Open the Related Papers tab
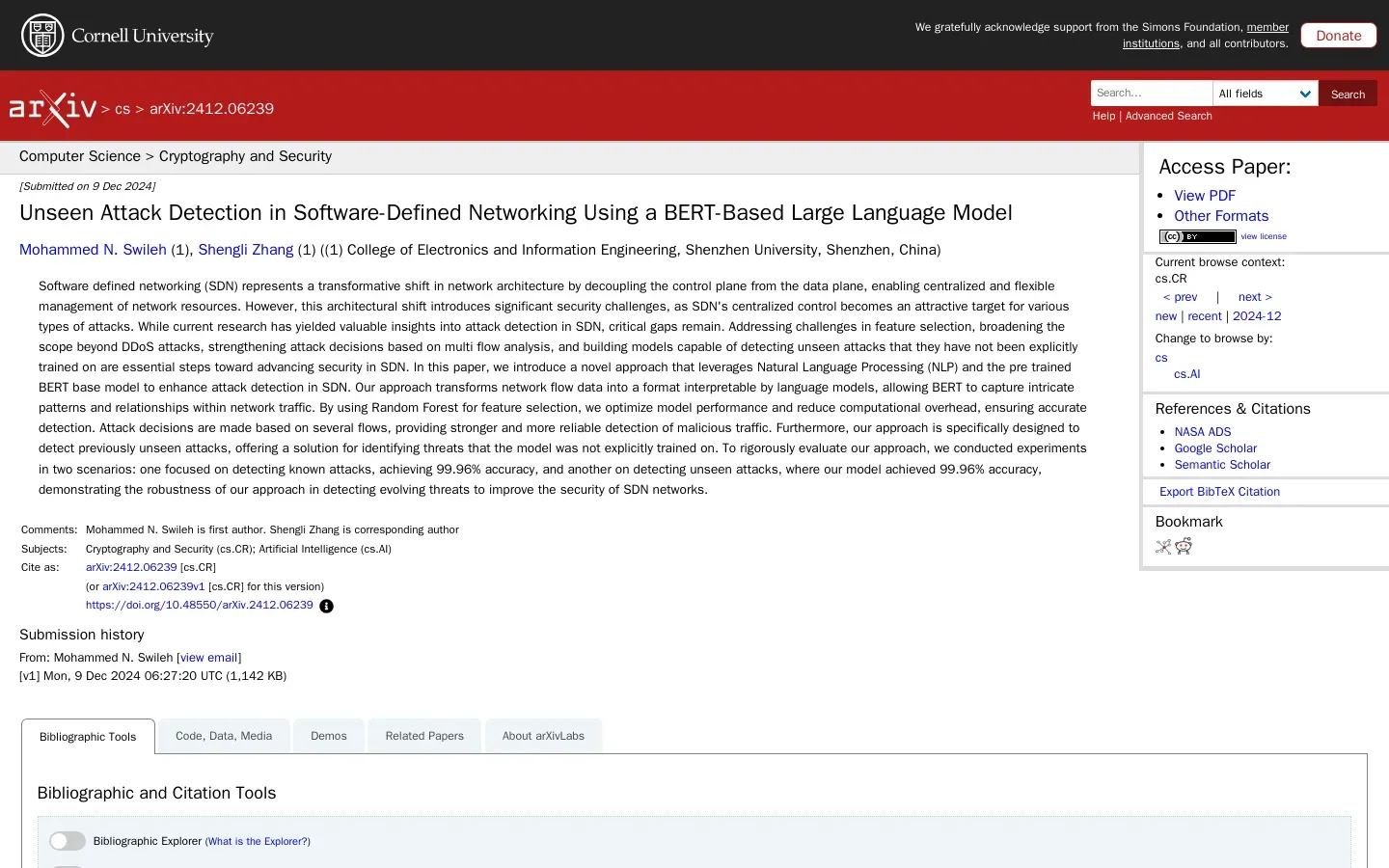 tap(424, 736)
